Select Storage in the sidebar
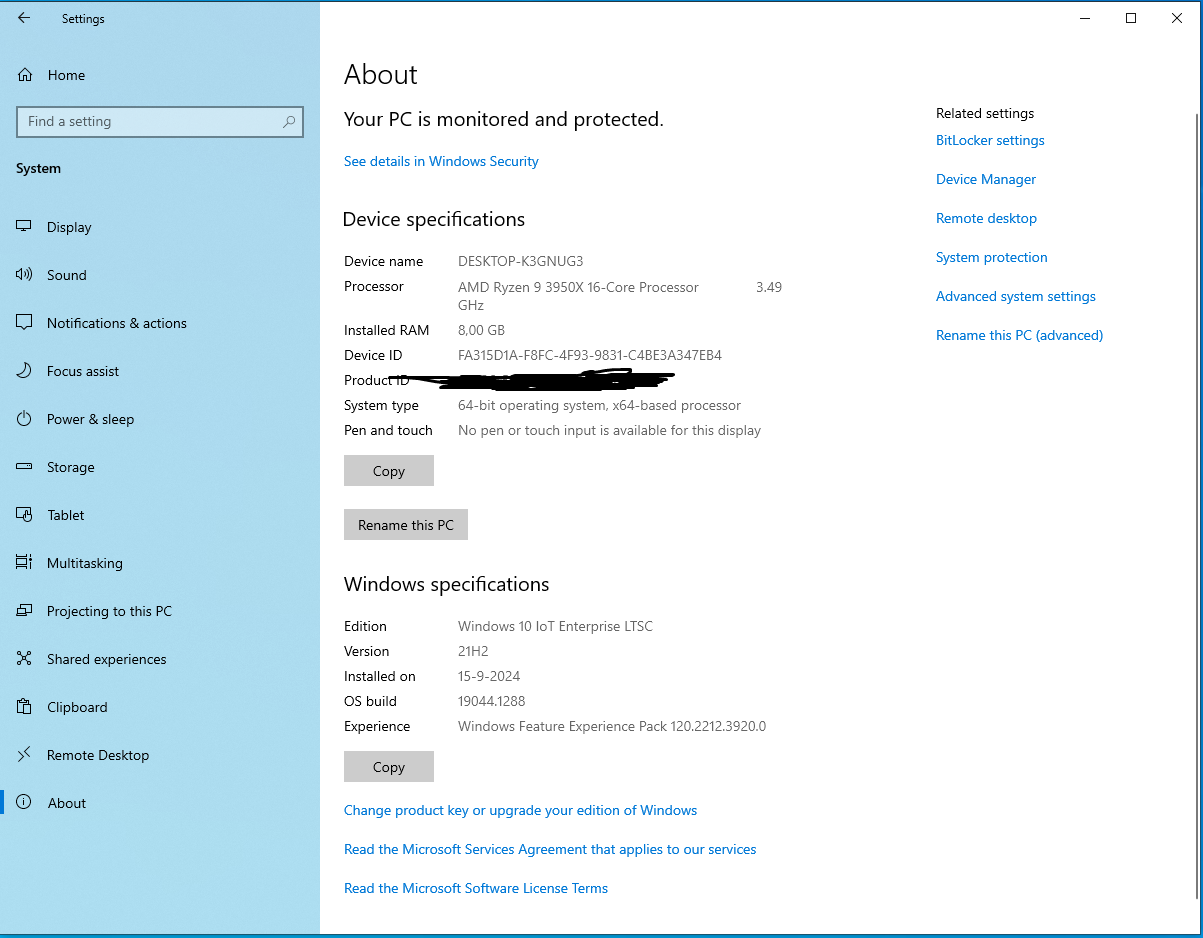The image size is (1203, 938). coord(160,467)
